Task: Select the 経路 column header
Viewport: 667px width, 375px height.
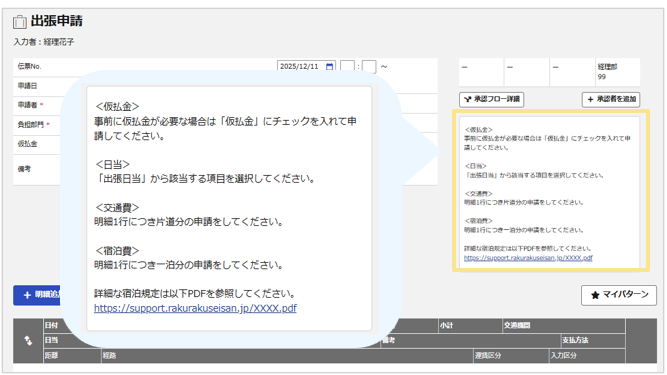Action: pyautogui.click(x=109, y=355)
